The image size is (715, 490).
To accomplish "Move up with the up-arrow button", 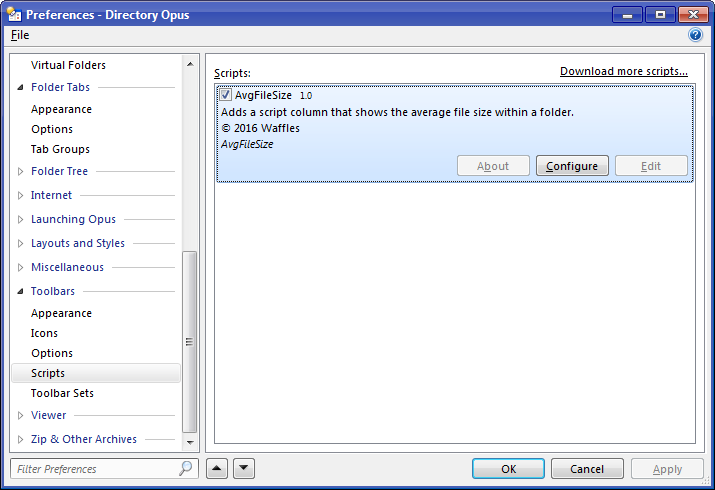I will (x=217, y=468).
